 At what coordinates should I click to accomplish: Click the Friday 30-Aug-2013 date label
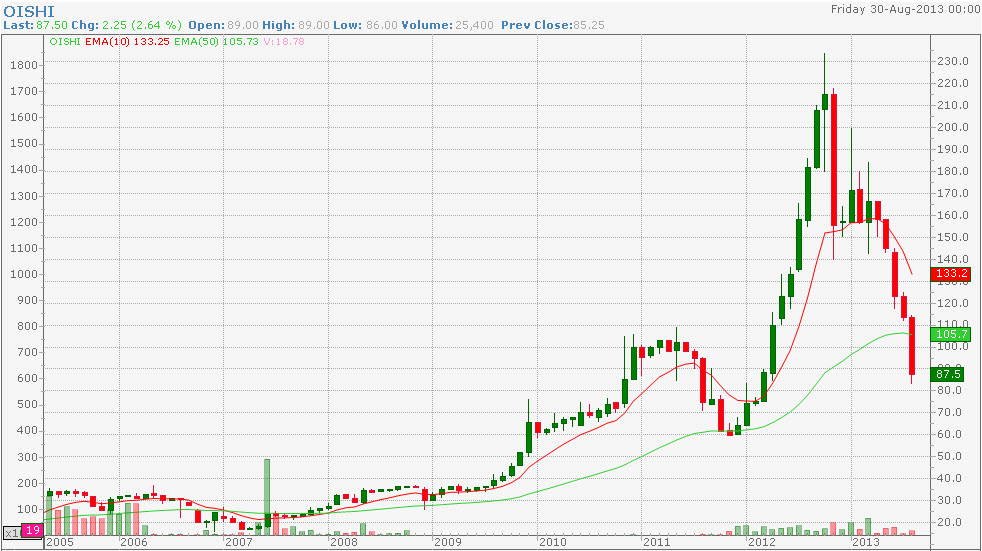pyautogui.click(x=904, y=9)
